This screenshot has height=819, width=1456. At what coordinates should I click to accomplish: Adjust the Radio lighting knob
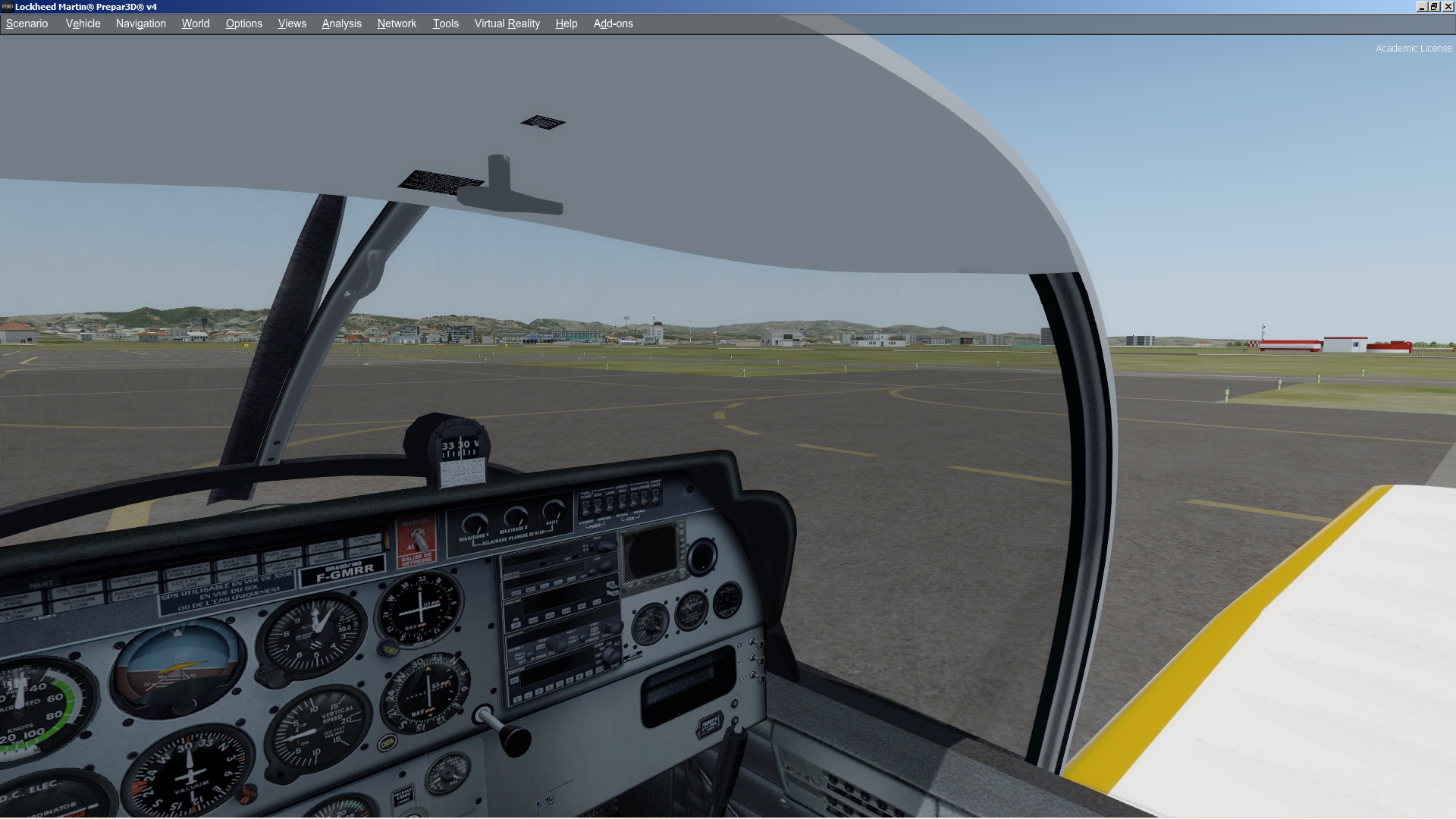(553, 510)
